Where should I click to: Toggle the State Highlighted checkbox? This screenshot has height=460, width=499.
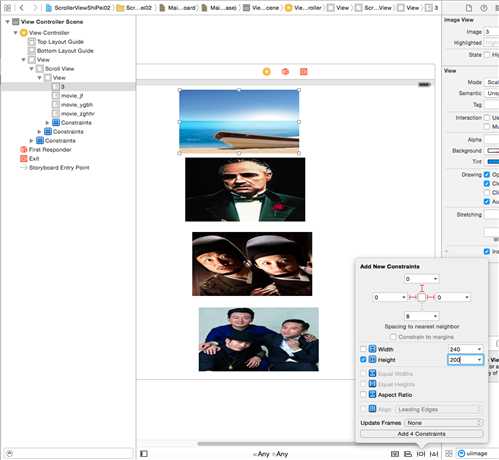(487, 55)
